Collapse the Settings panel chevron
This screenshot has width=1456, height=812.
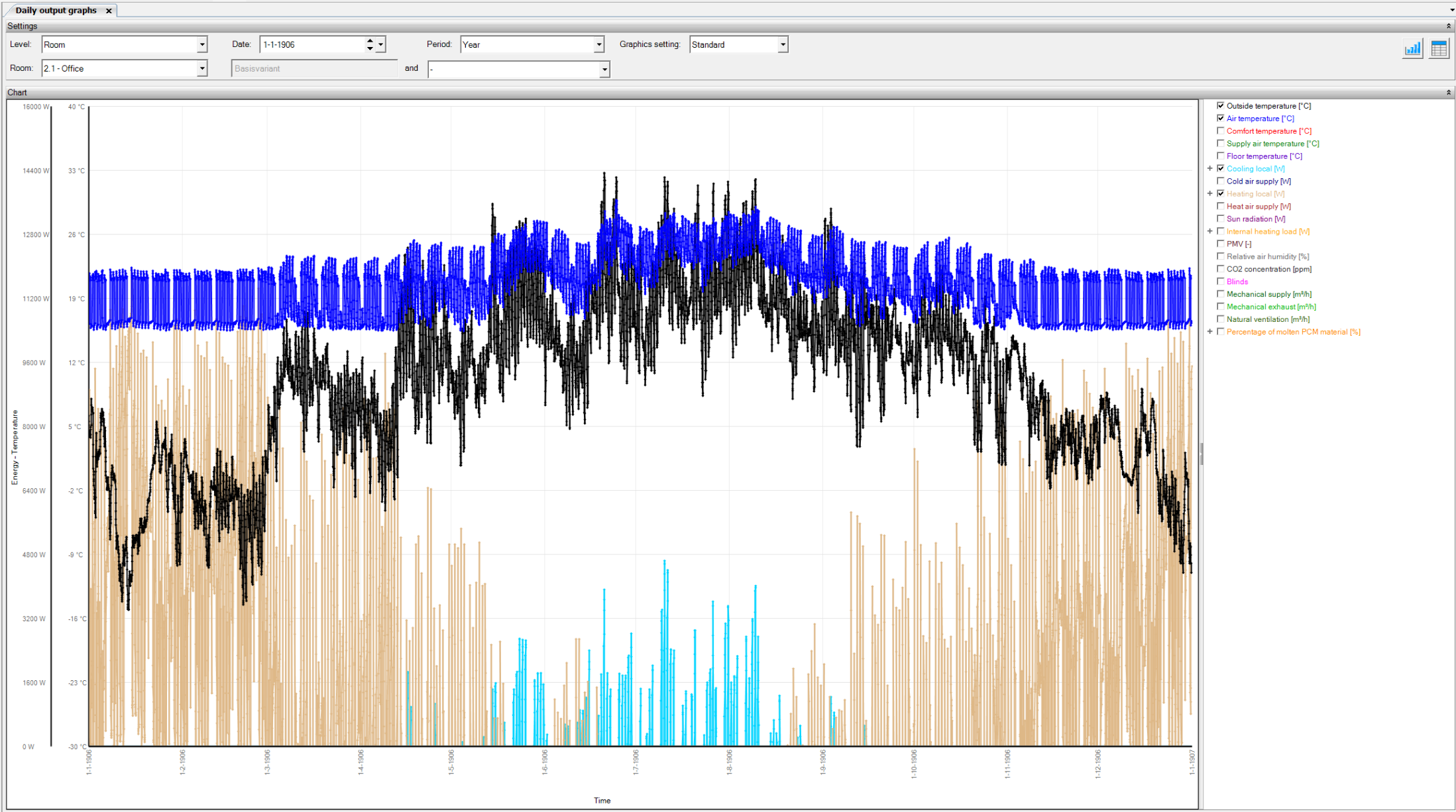(x=1449, y=26)
